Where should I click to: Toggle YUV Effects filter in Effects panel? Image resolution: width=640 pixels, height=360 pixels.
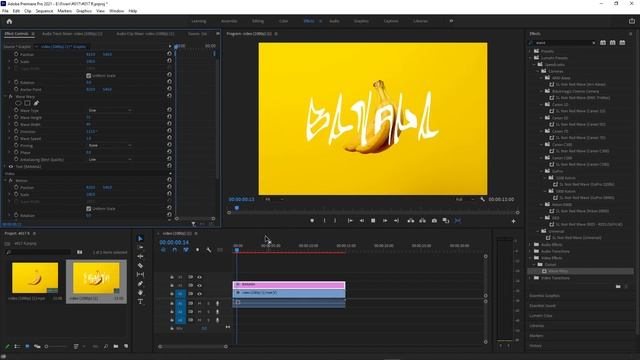tap(622, 42)
